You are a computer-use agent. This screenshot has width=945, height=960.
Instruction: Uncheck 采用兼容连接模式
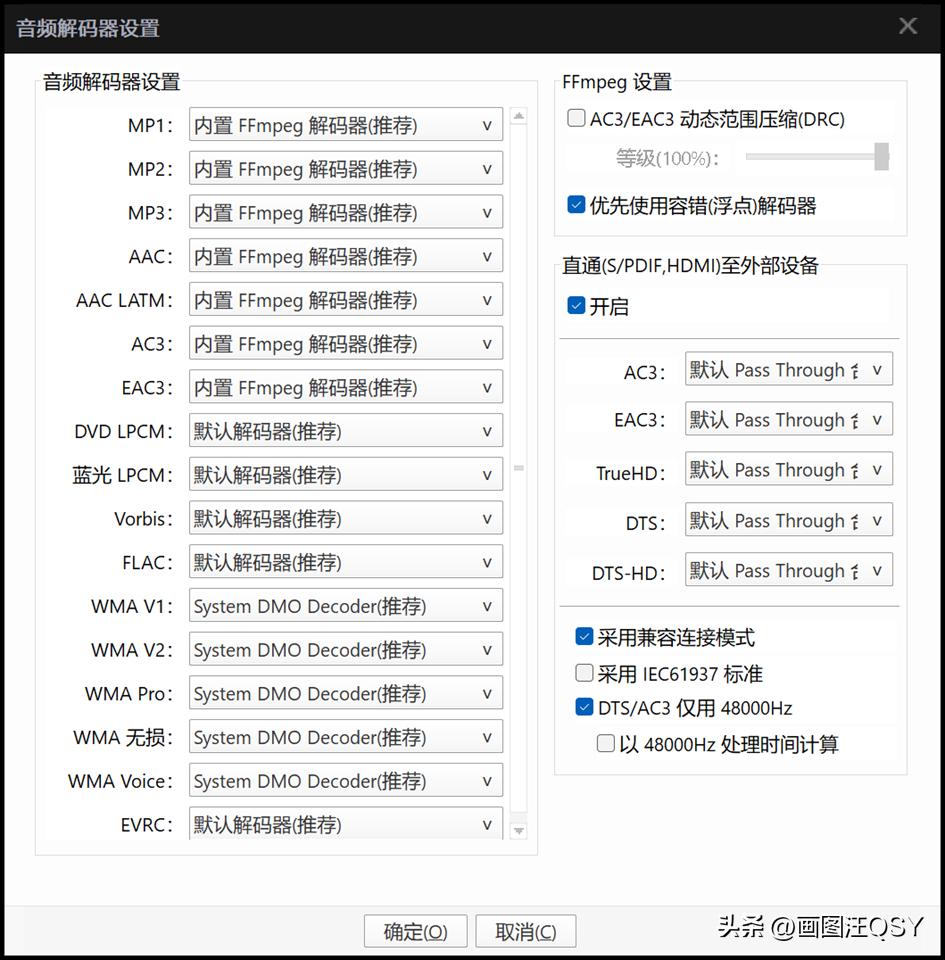pos(583,636)
